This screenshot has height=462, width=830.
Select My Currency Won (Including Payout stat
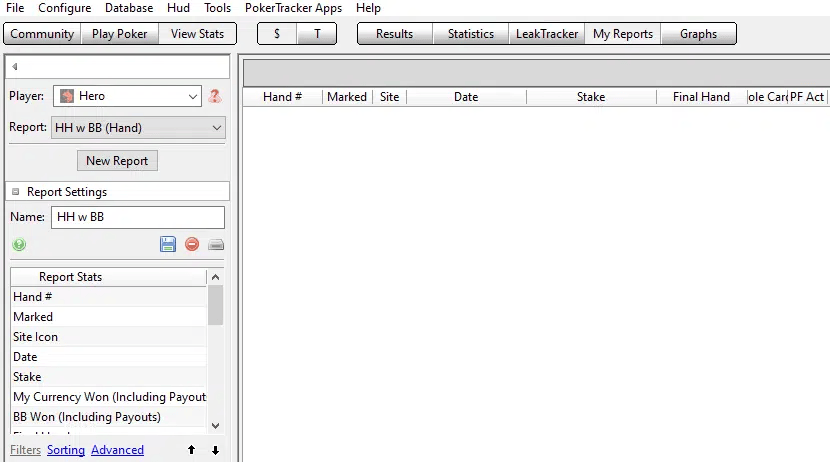pyautogui.click(x=109, y=397)
